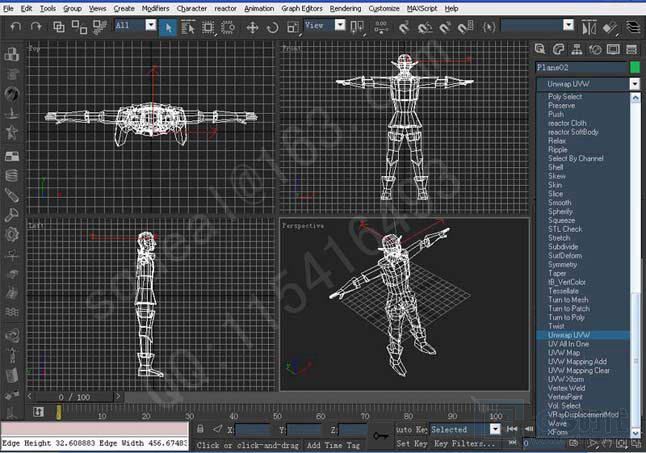Viewport: 646px width, 453px height.
Task: Click the Add Time Tag field
Action: pyautogui.click(x=334, y=445)
